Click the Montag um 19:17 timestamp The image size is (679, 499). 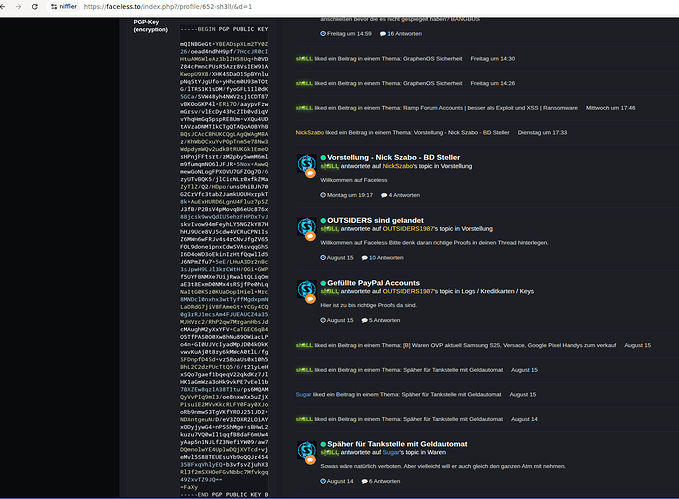click(x=346, y=195)
